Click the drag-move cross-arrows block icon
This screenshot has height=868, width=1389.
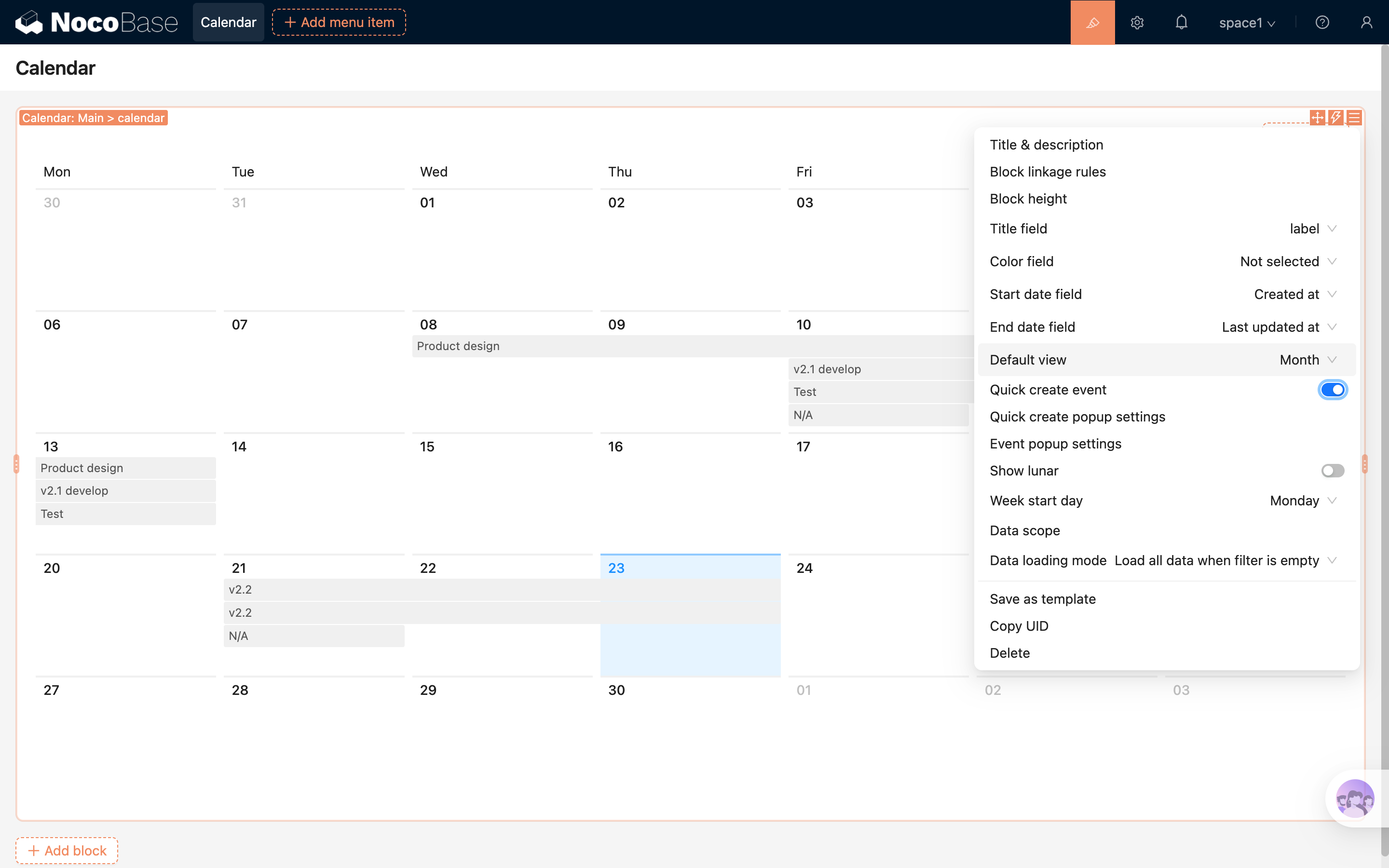coord(1317,118)
